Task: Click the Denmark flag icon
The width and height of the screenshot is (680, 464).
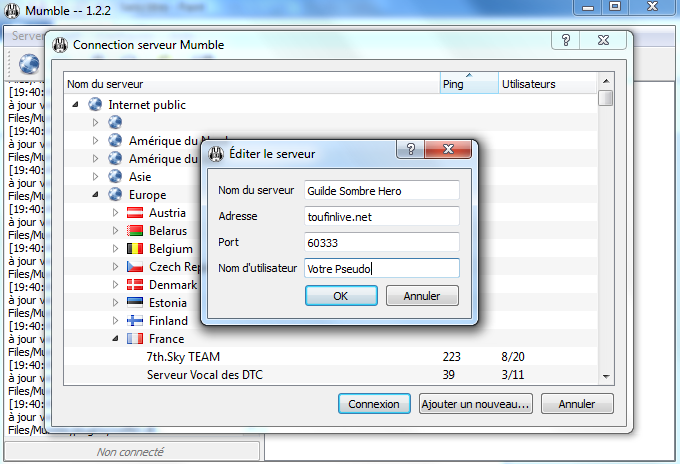Action: tap(135, 284)
